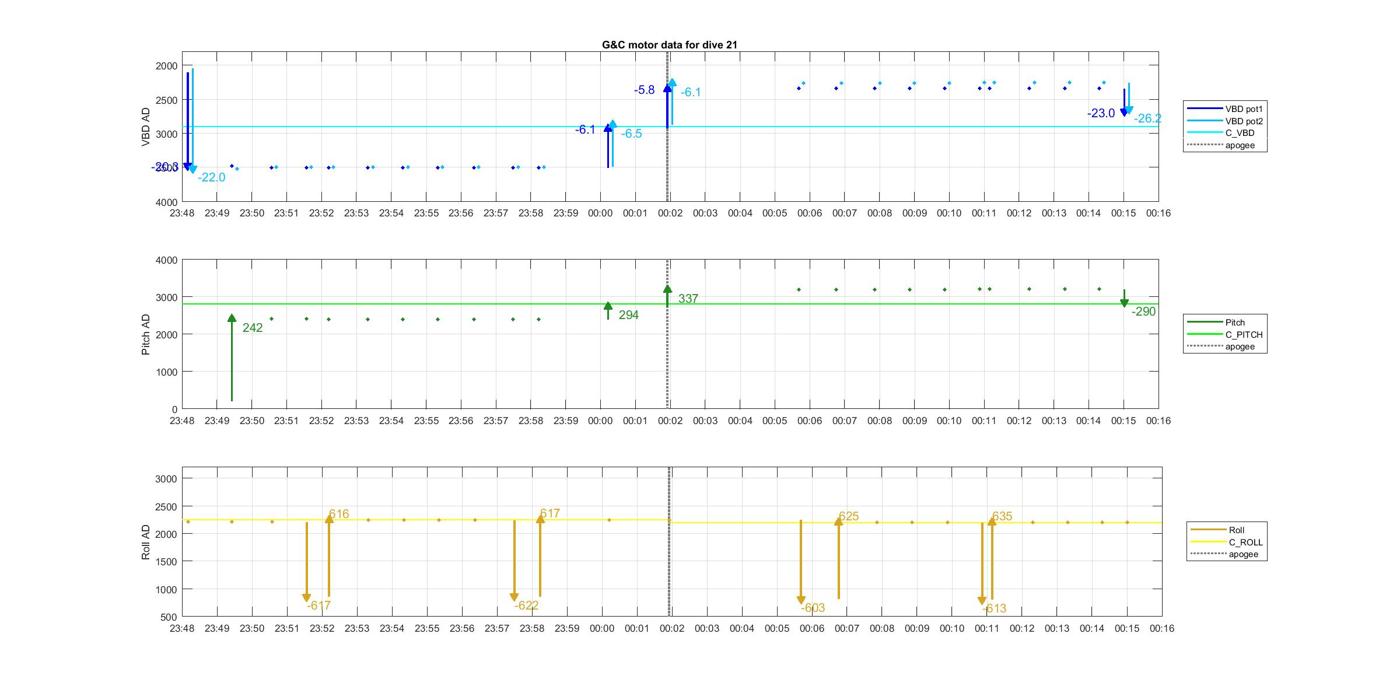The height and width of the screenshot is (693, 1400).
Task: Click the '616' roll annotation
Action: pos(339,514)
